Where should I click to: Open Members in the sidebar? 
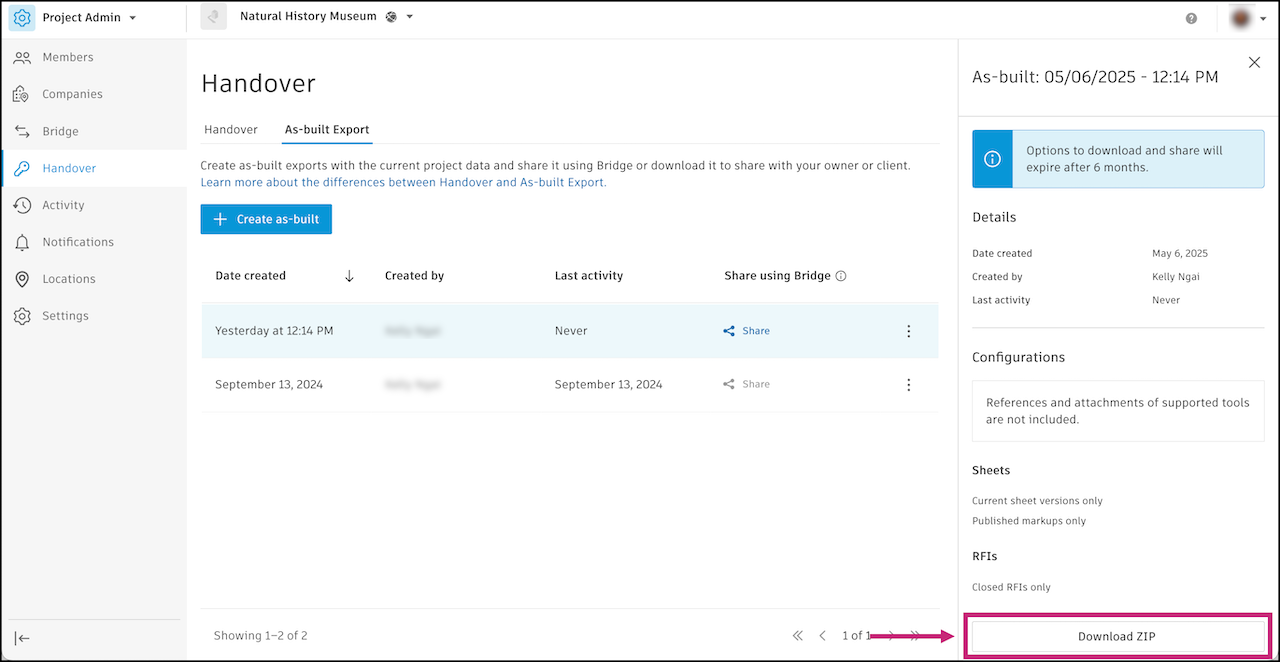(x=67, y=57)
